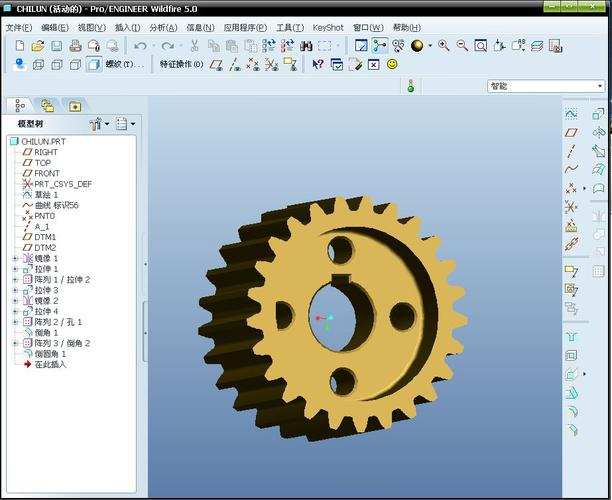This screenshot has width=612, height=500.
Task: Switch to the favorites tab
Action: (75, 106)
